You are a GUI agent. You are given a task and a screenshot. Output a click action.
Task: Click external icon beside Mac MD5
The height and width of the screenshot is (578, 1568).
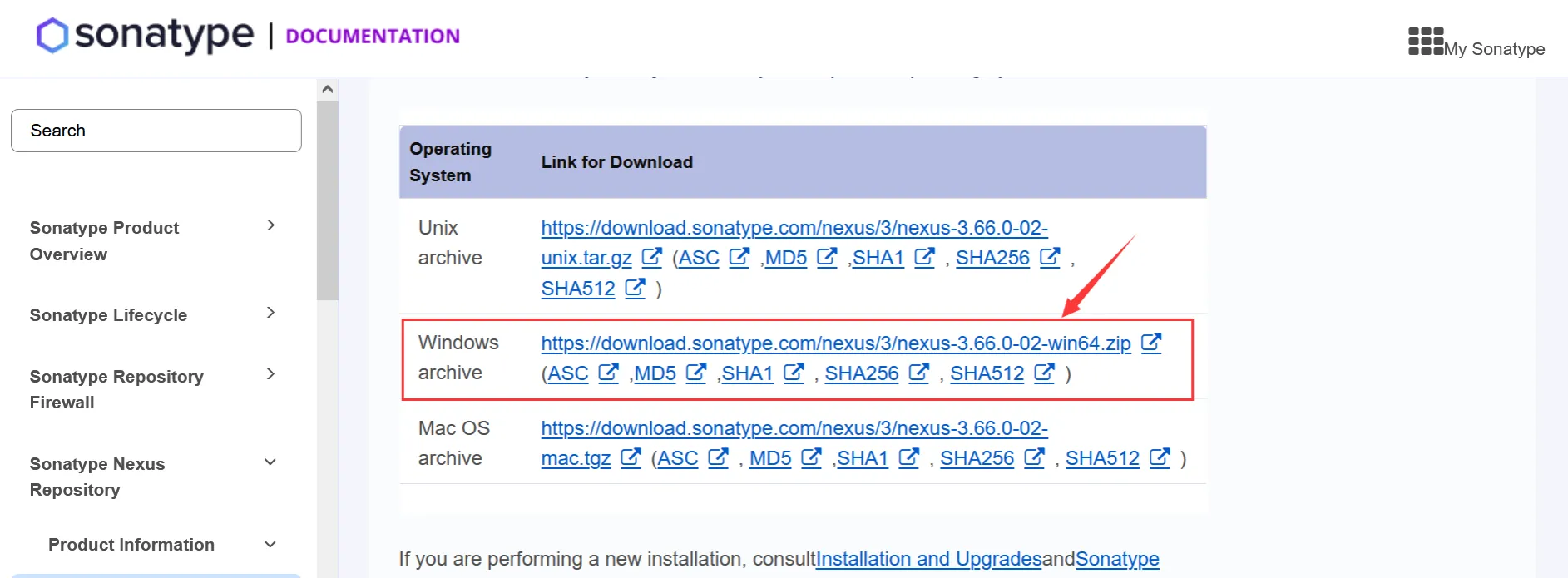(x=811, y=458)
